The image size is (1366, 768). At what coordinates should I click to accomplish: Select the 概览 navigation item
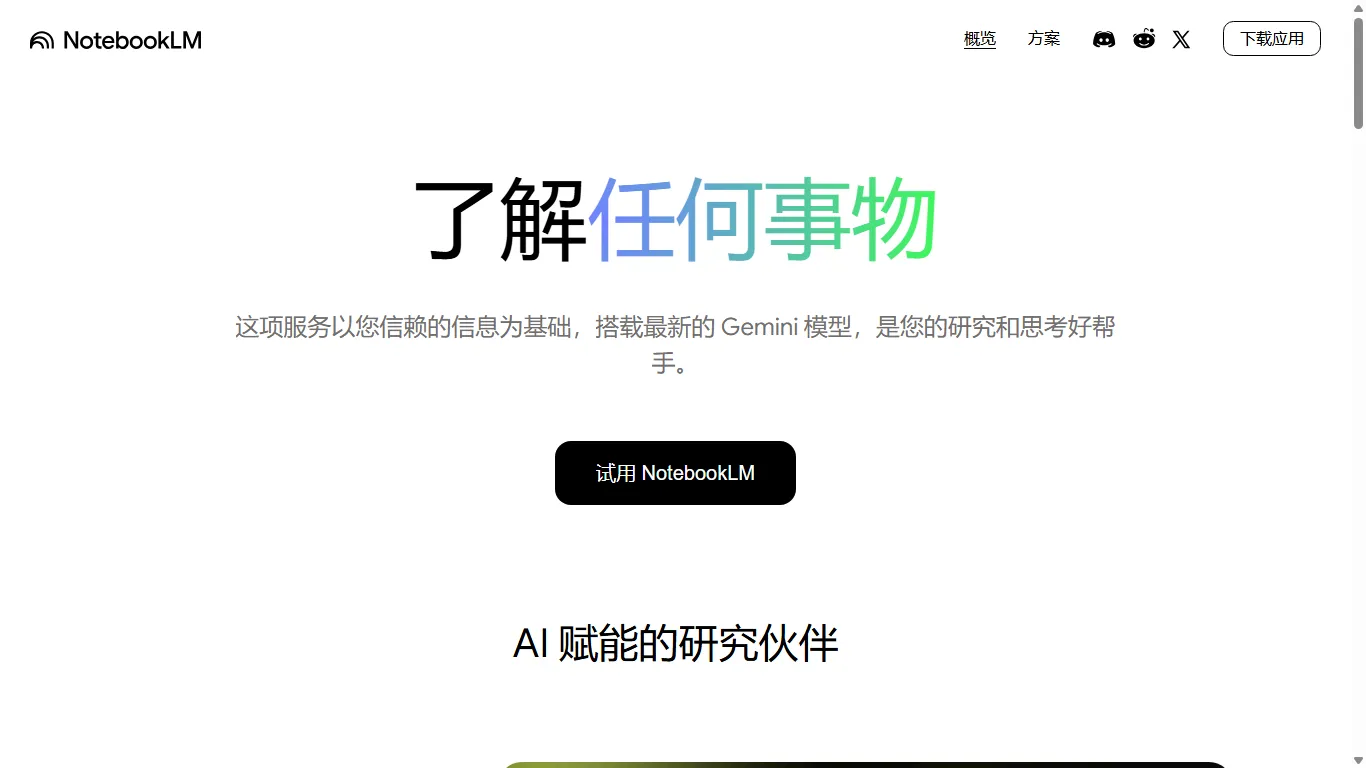tap(979, 38)
